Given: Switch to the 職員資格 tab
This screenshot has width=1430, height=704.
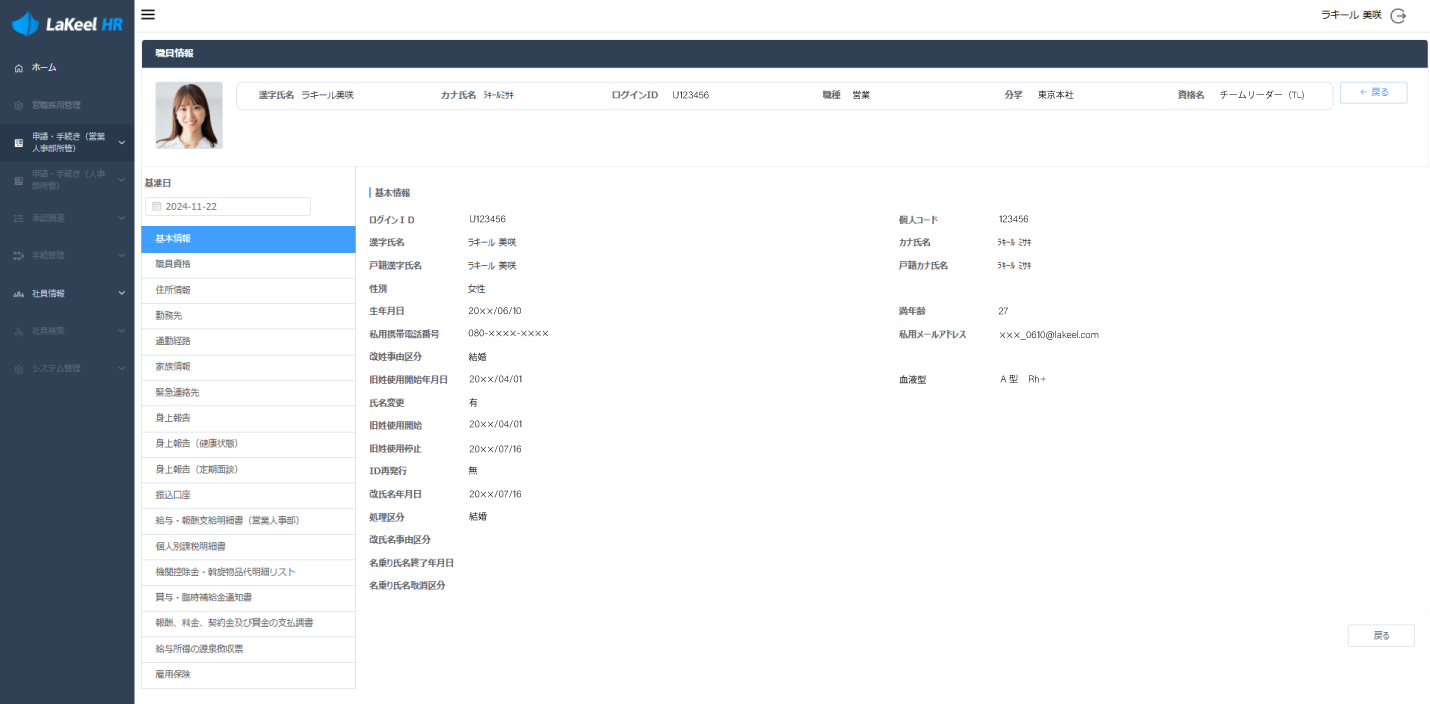Looking at the screenshot, I should (248, 263).
